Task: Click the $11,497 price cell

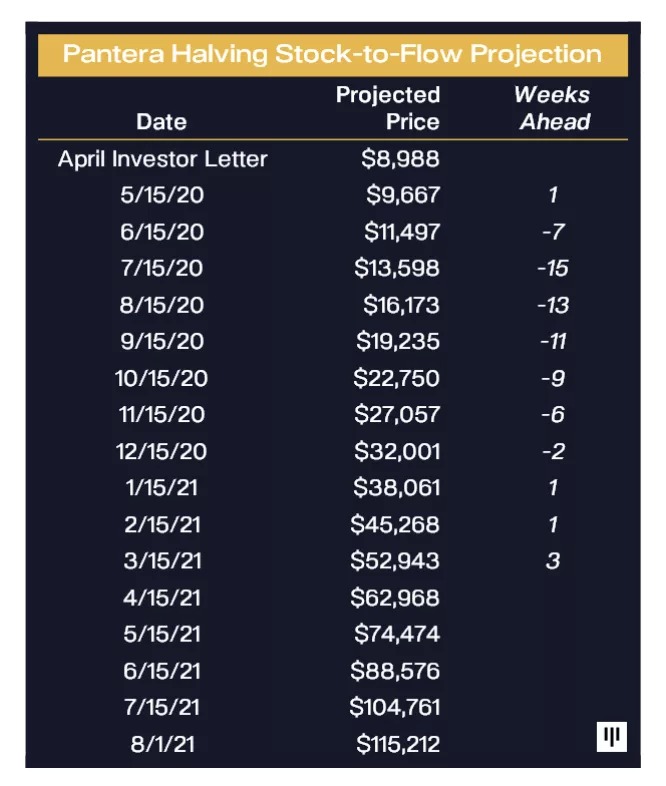Action: tap(401, 232)
